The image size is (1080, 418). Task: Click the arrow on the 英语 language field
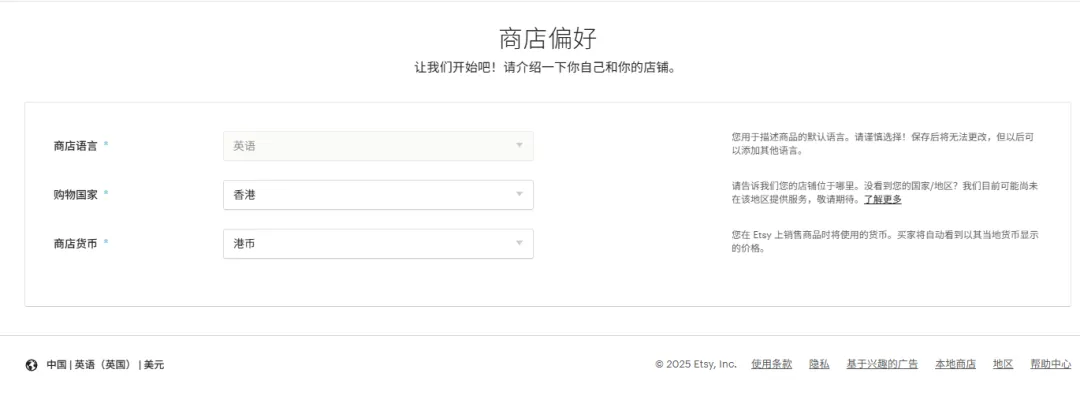[519, 146]
